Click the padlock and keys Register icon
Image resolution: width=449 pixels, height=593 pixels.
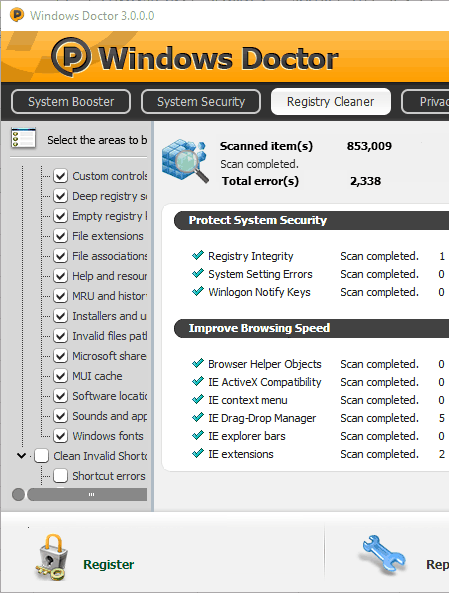(52, 557)
